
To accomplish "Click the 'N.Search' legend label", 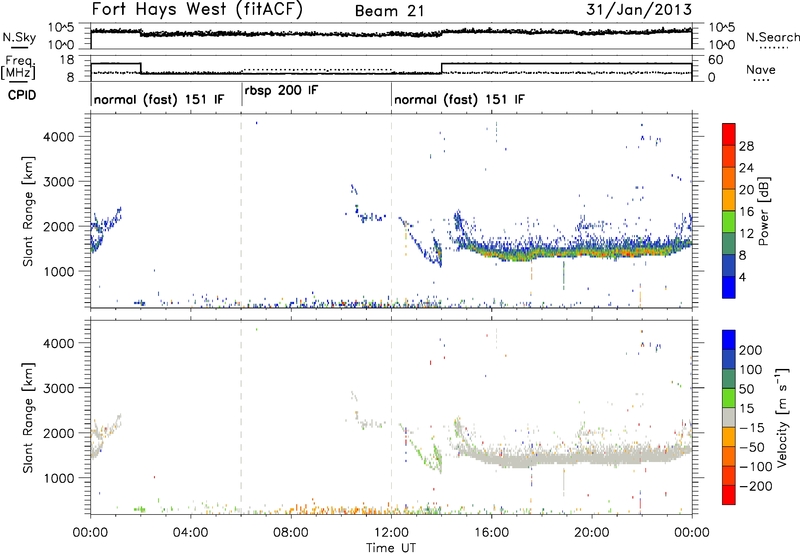I will click(772, 37).
